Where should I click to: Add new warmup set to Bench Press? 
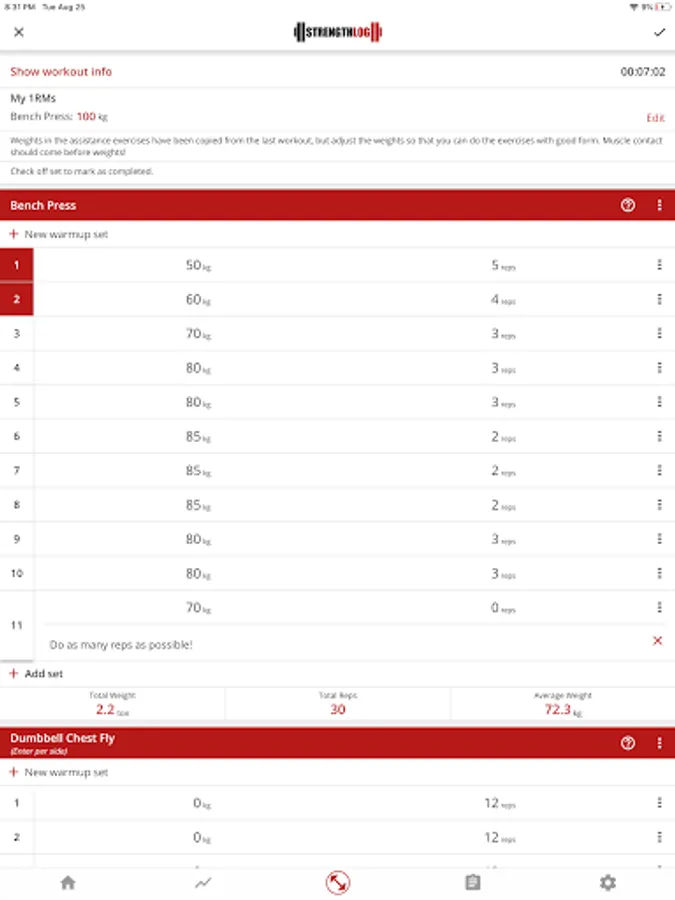[59, 234]
